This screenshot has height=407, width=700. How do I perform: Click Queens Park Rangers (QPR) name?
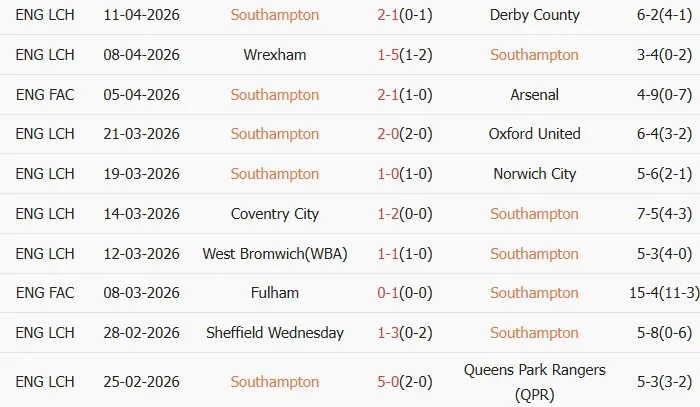(x=534, y=380)
